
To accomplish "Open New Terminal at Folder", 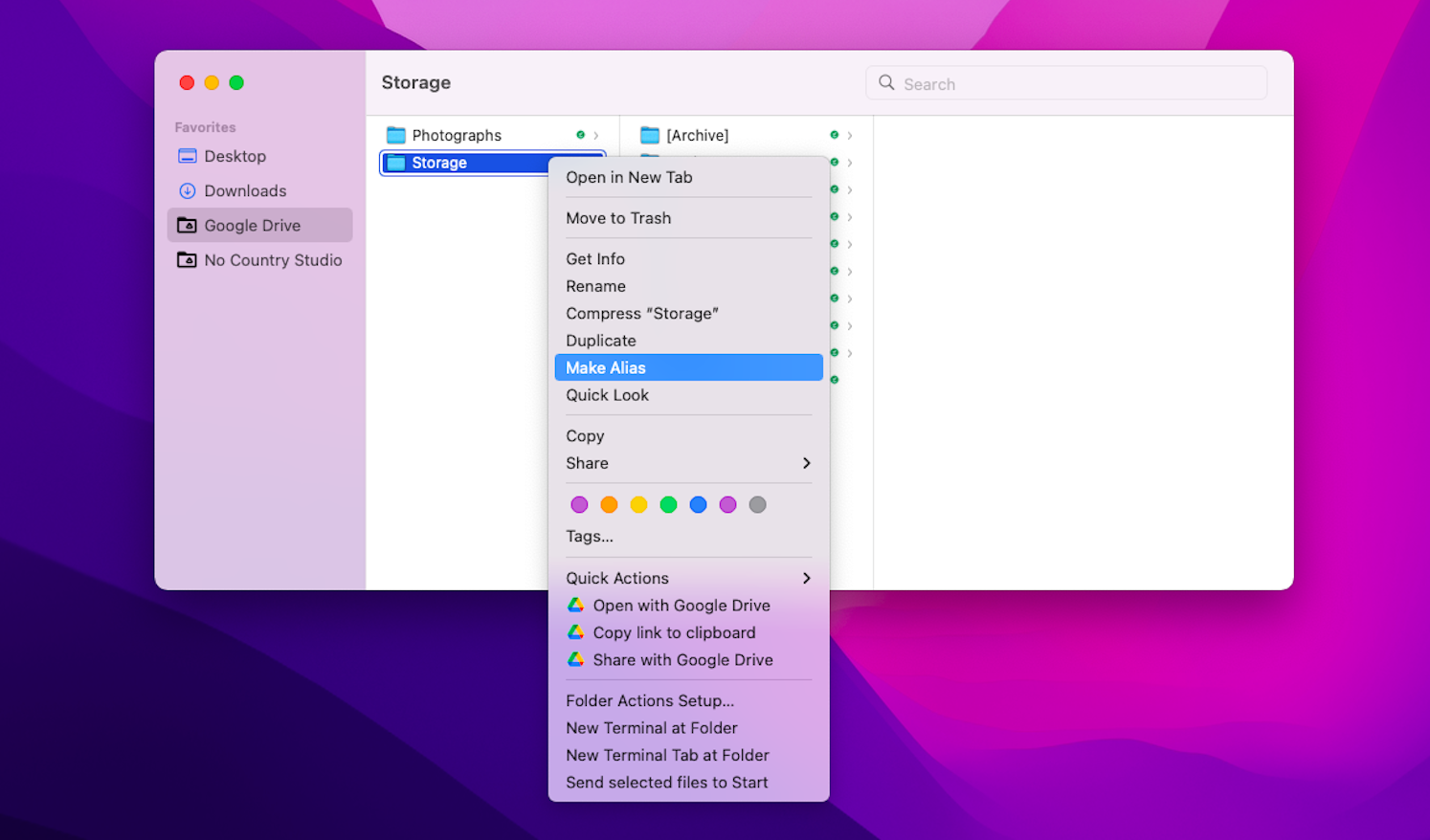I will [x=652, y=728].
